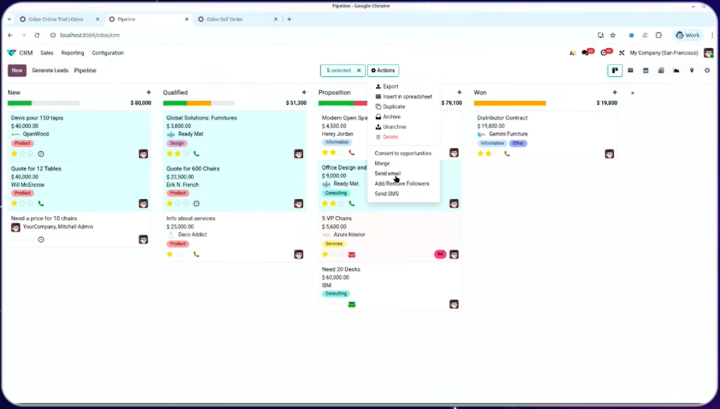Select the kanban view icon

point(615,71)
